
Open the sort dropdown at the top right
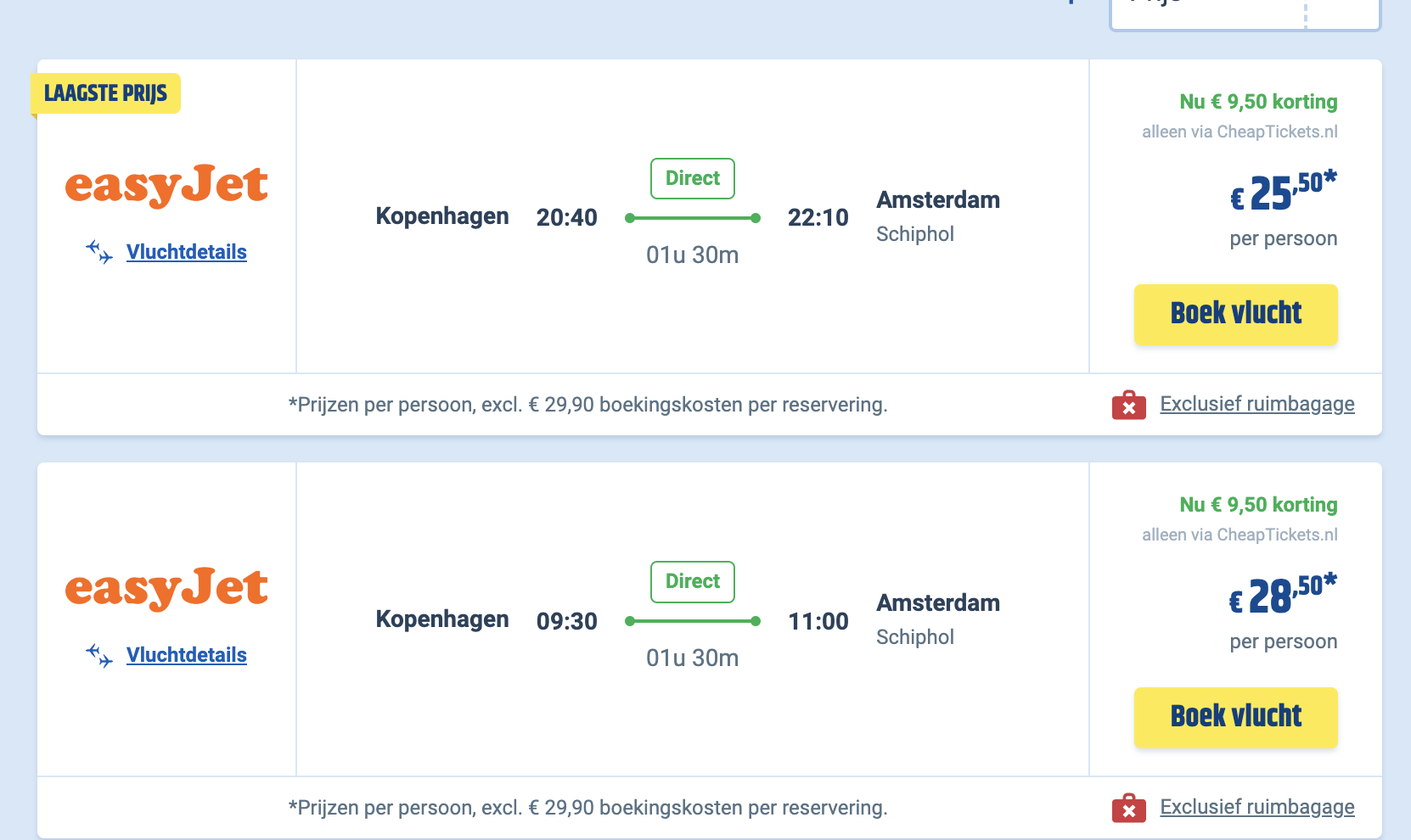point(1245,10)
